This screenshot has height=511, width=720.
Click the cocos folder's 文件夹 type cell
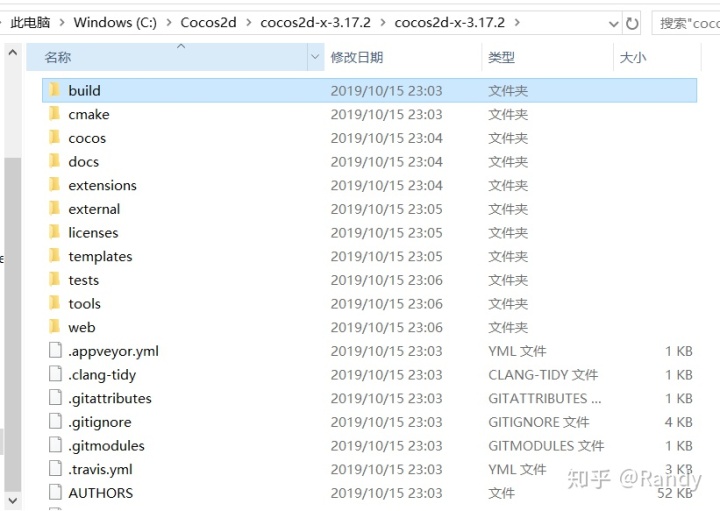click(x=508, y=138)
